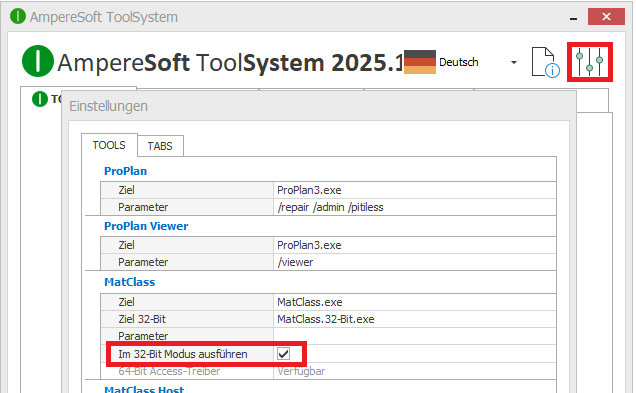
Task: Open the settings sliders icon
Action: point(589,62)
